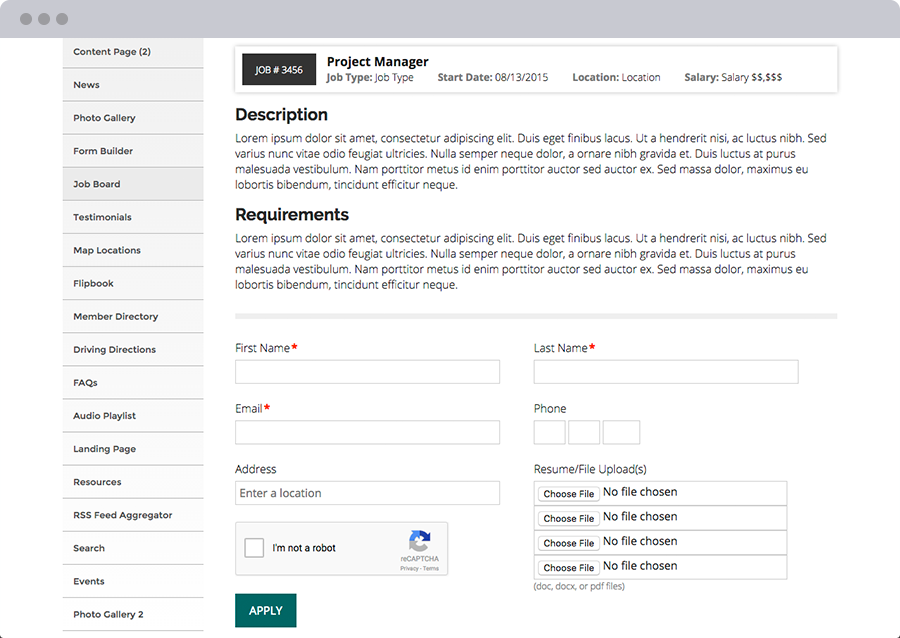This screenshot has width=900, height=638.
Task: Click the fourth Choose File button
Action: (x=568, y=568)
